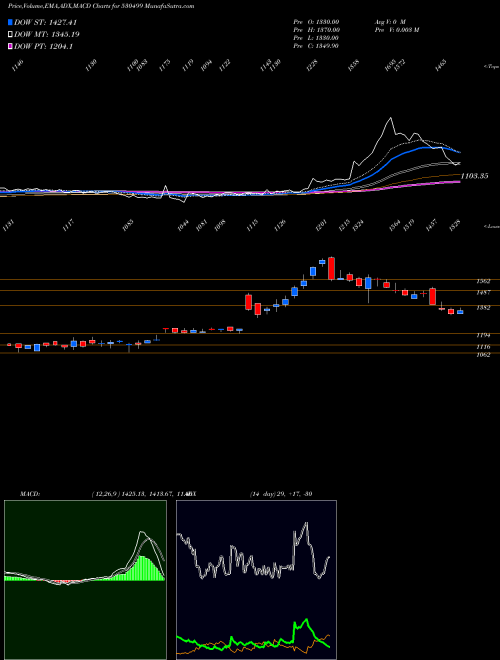Open the ADX indicator chart panel

256,580
